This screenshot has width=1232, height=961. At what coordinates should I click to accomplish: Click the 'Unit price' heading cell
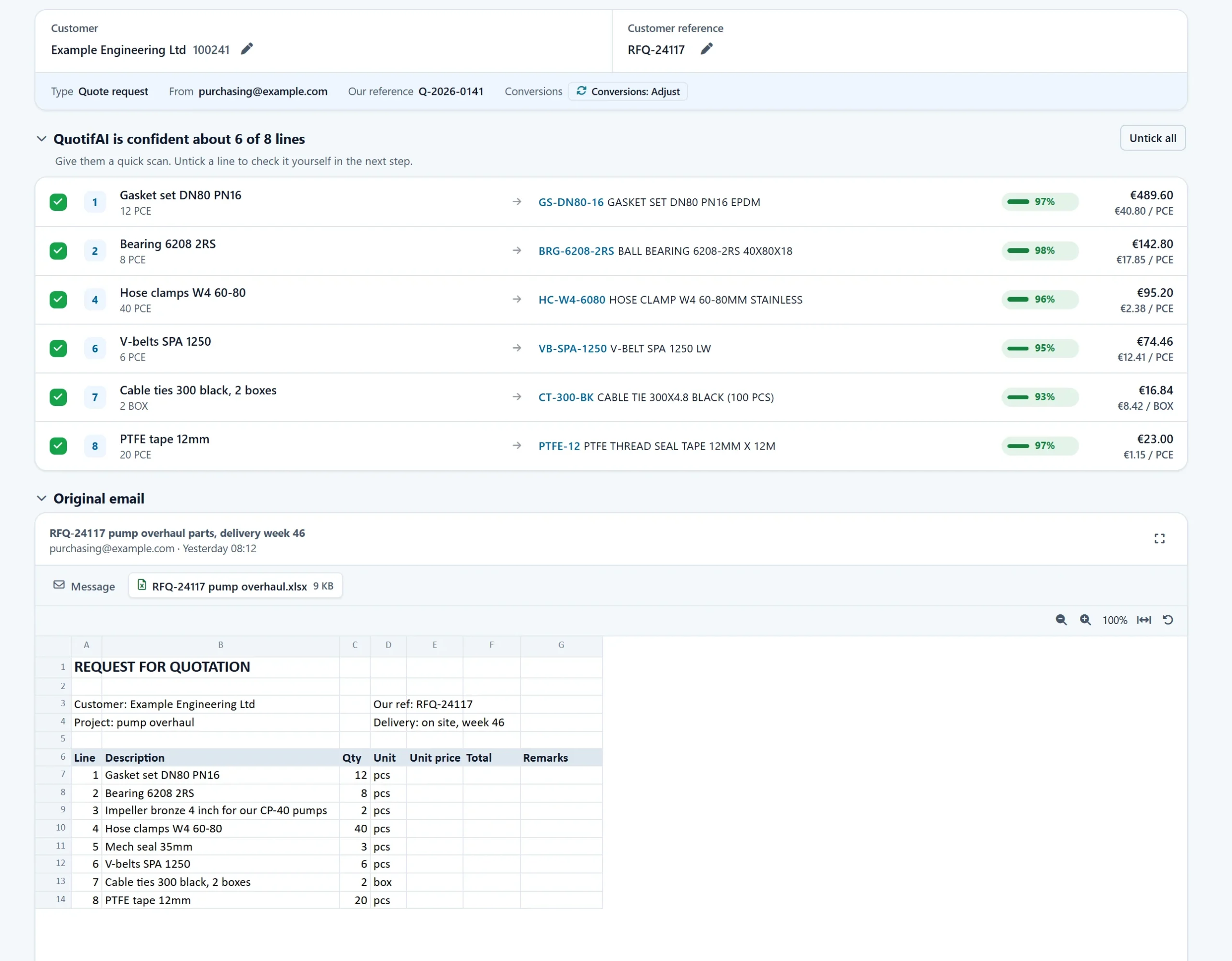435,758
